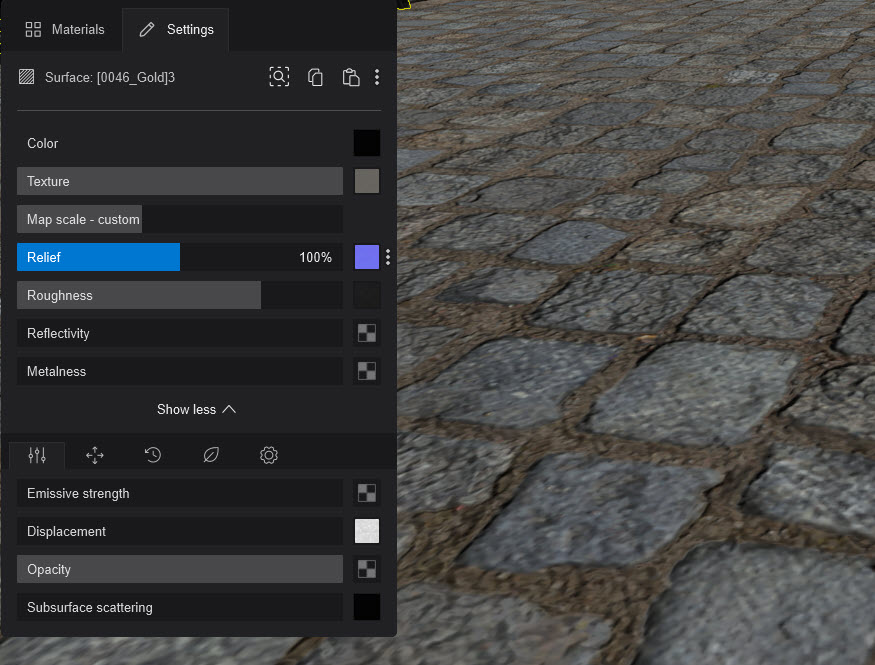Select the Settings tab
This screenshot has height=665, width=875.
click(x=176, y=30)
